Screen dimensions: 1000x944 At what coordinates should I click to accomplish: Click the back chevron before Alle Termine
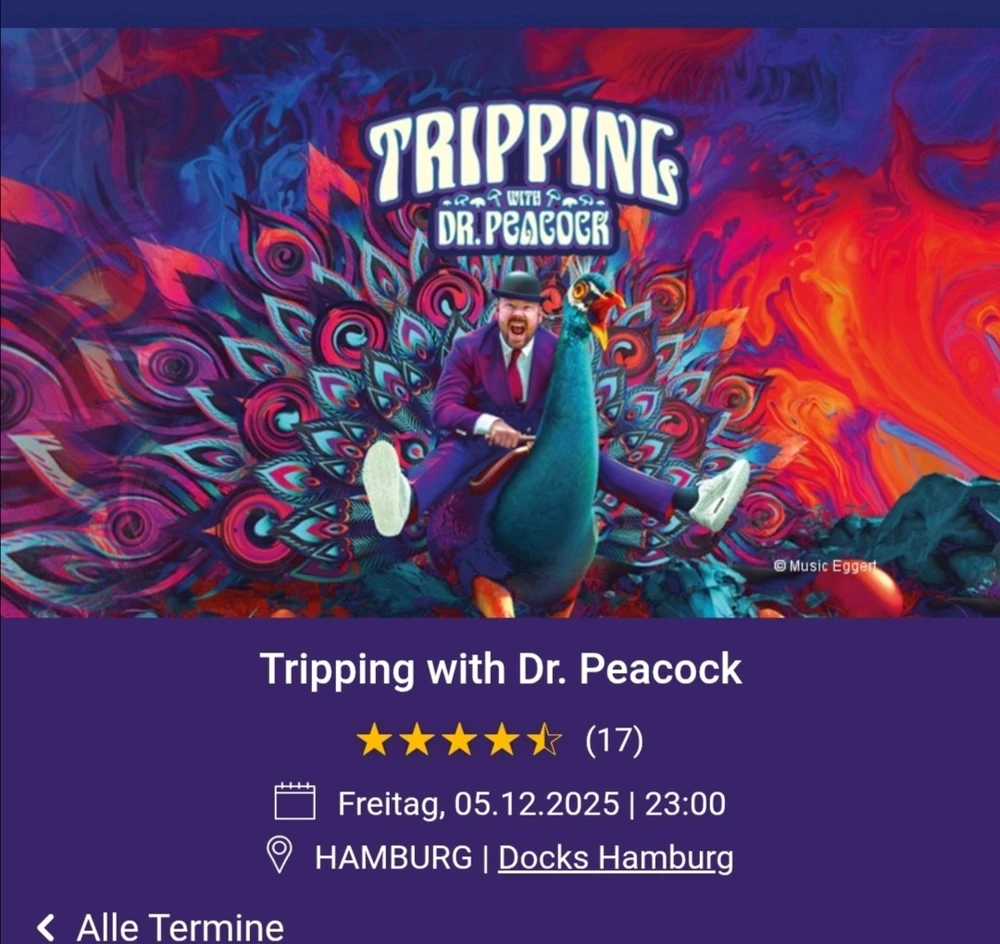click(x=45, y=927)
